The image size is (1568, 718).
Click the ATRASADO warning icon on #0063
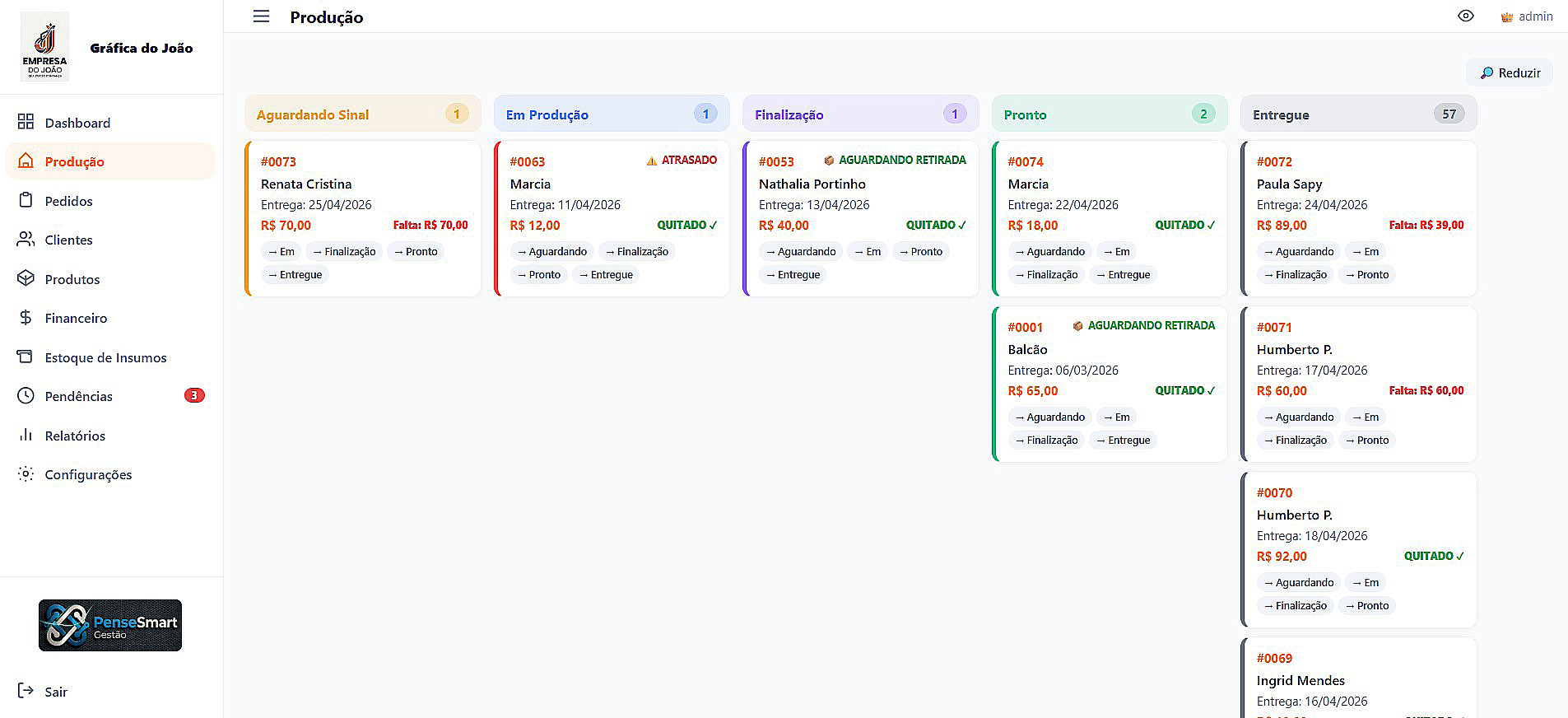[652, 161]
